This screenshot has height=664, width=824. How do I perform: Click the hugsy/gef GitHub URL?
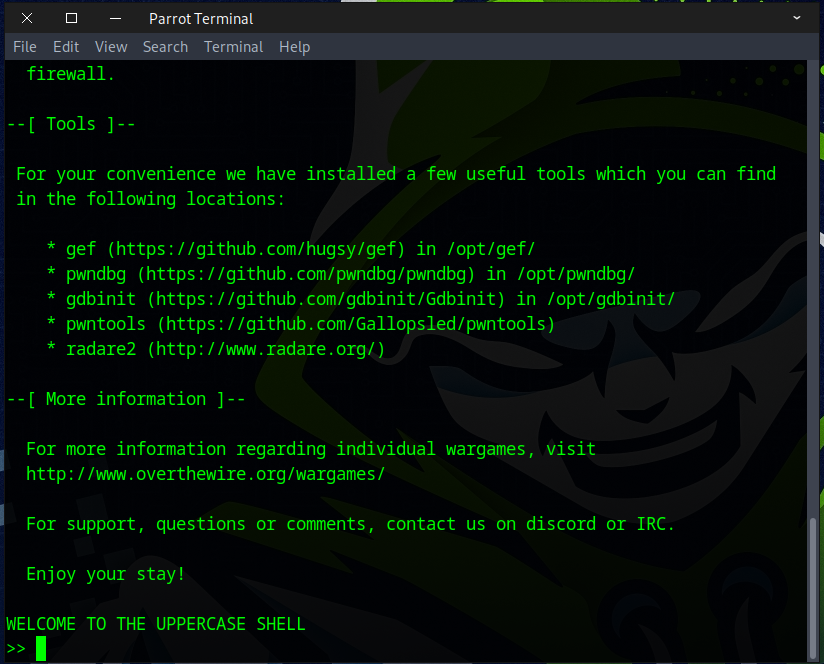coord(261,249)
